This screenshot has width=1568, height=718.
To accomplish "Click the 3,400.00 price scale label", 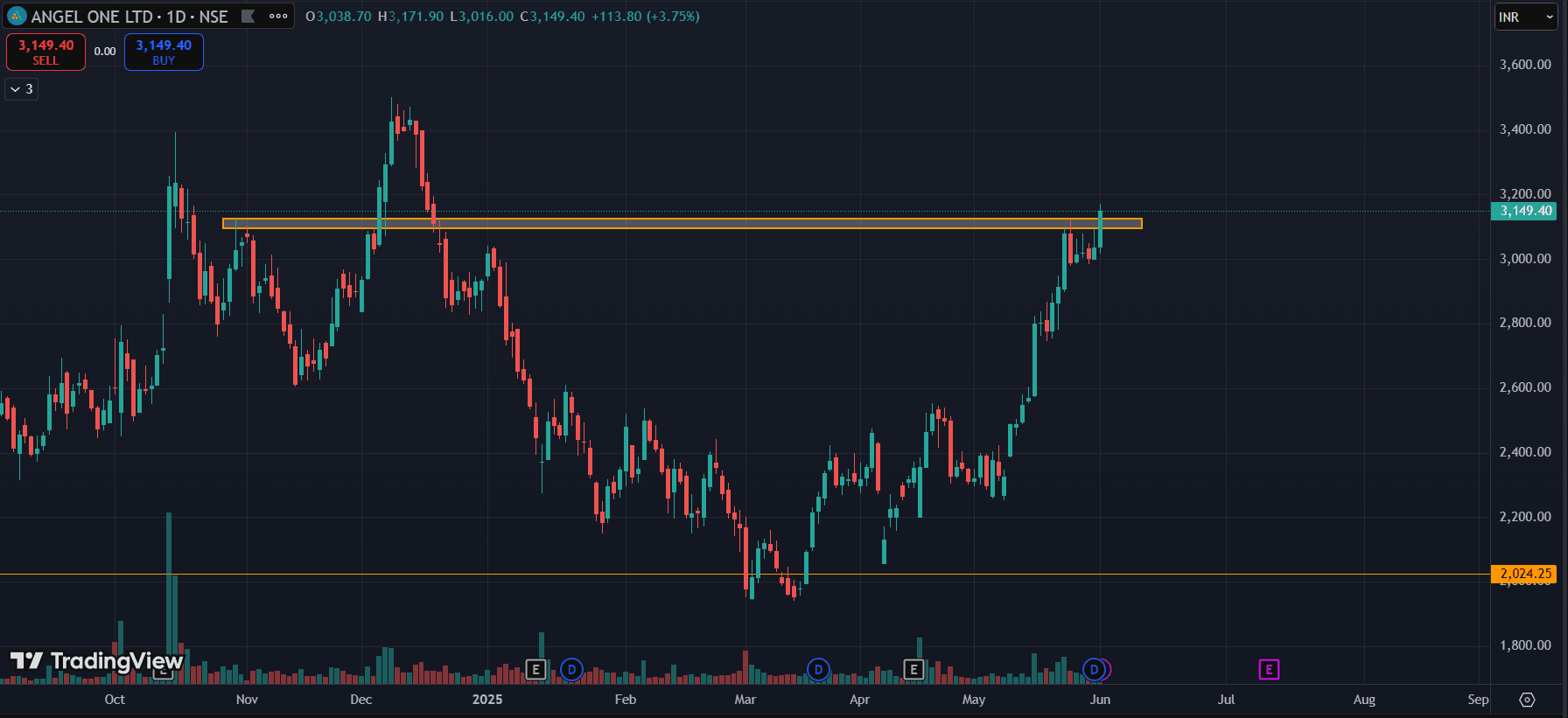I will click(1525, 129).
